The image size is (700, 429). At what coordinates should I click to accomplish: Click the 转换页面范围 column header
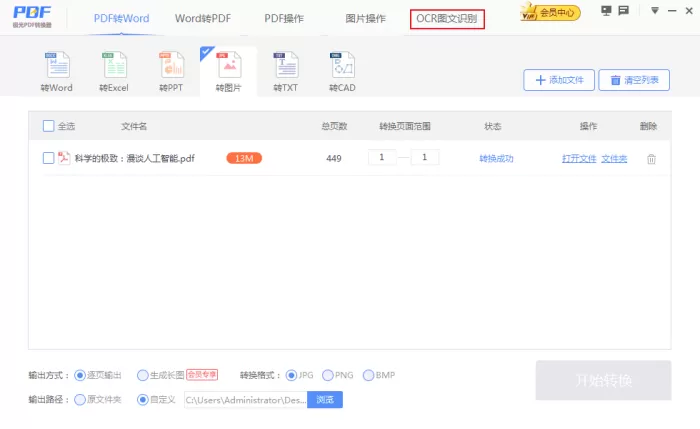[405, 126]
